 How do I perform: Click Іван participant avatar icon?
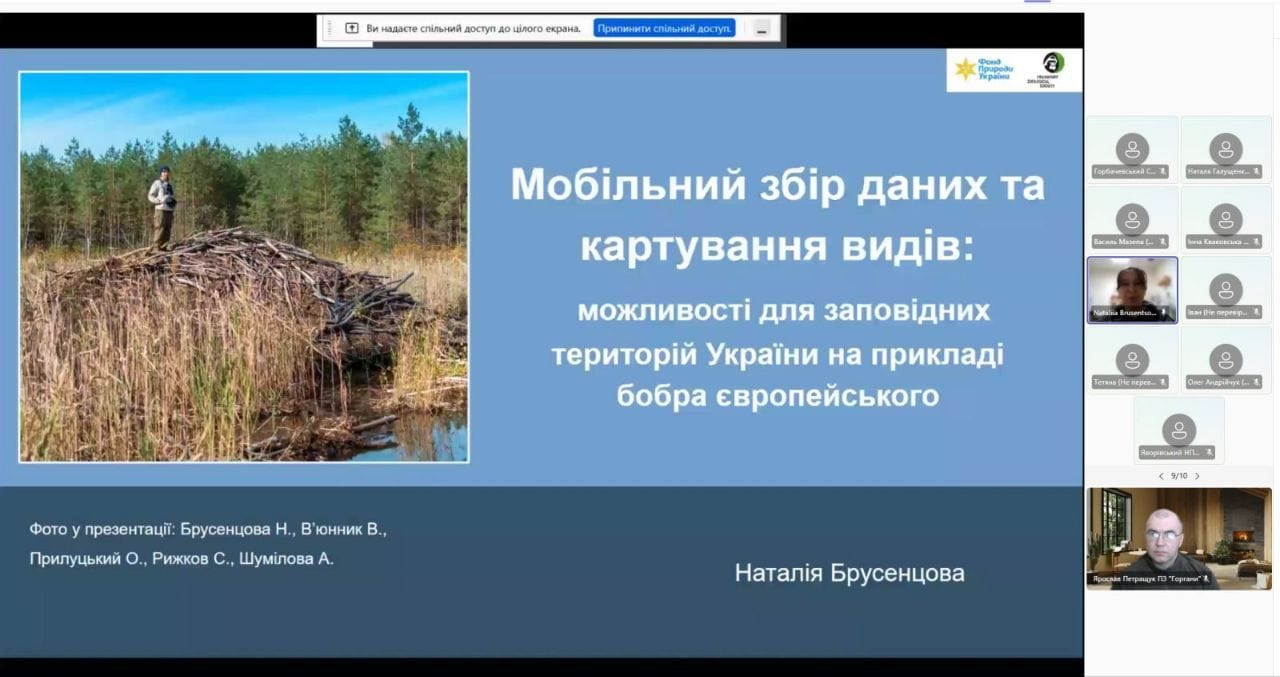pos(1225,289)
